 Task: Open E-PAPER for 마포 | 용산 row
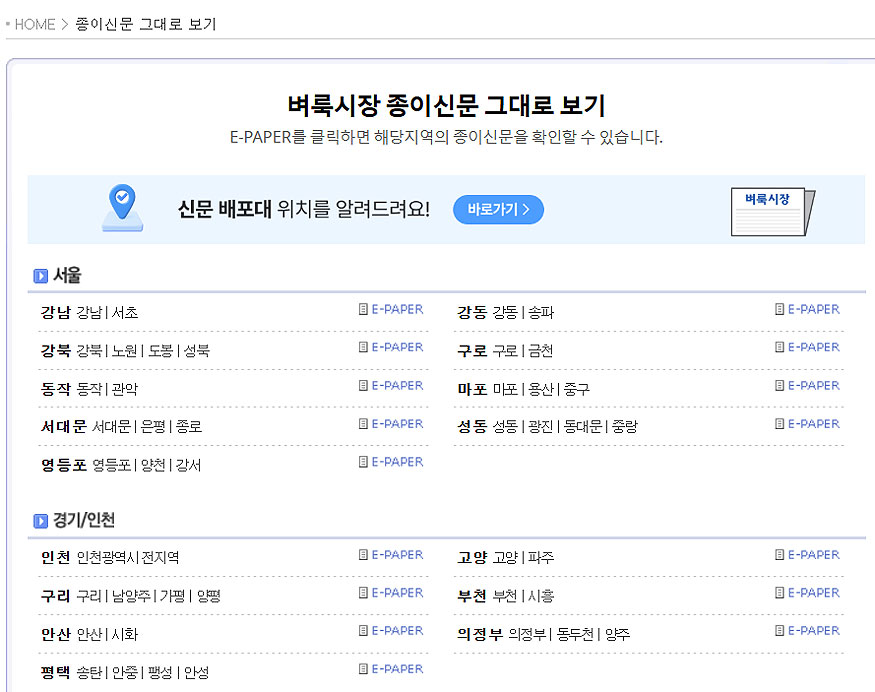(807, 386)
